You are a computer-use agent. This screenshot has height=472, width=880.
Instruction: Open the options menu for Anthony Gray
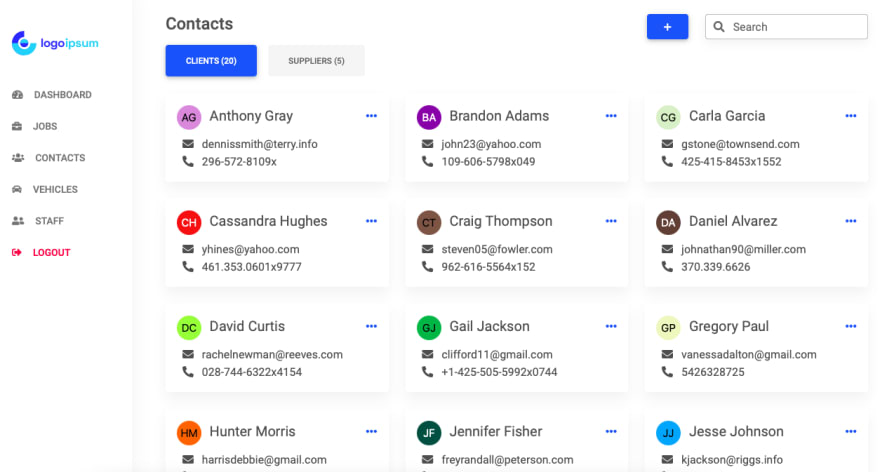(372, 116)
